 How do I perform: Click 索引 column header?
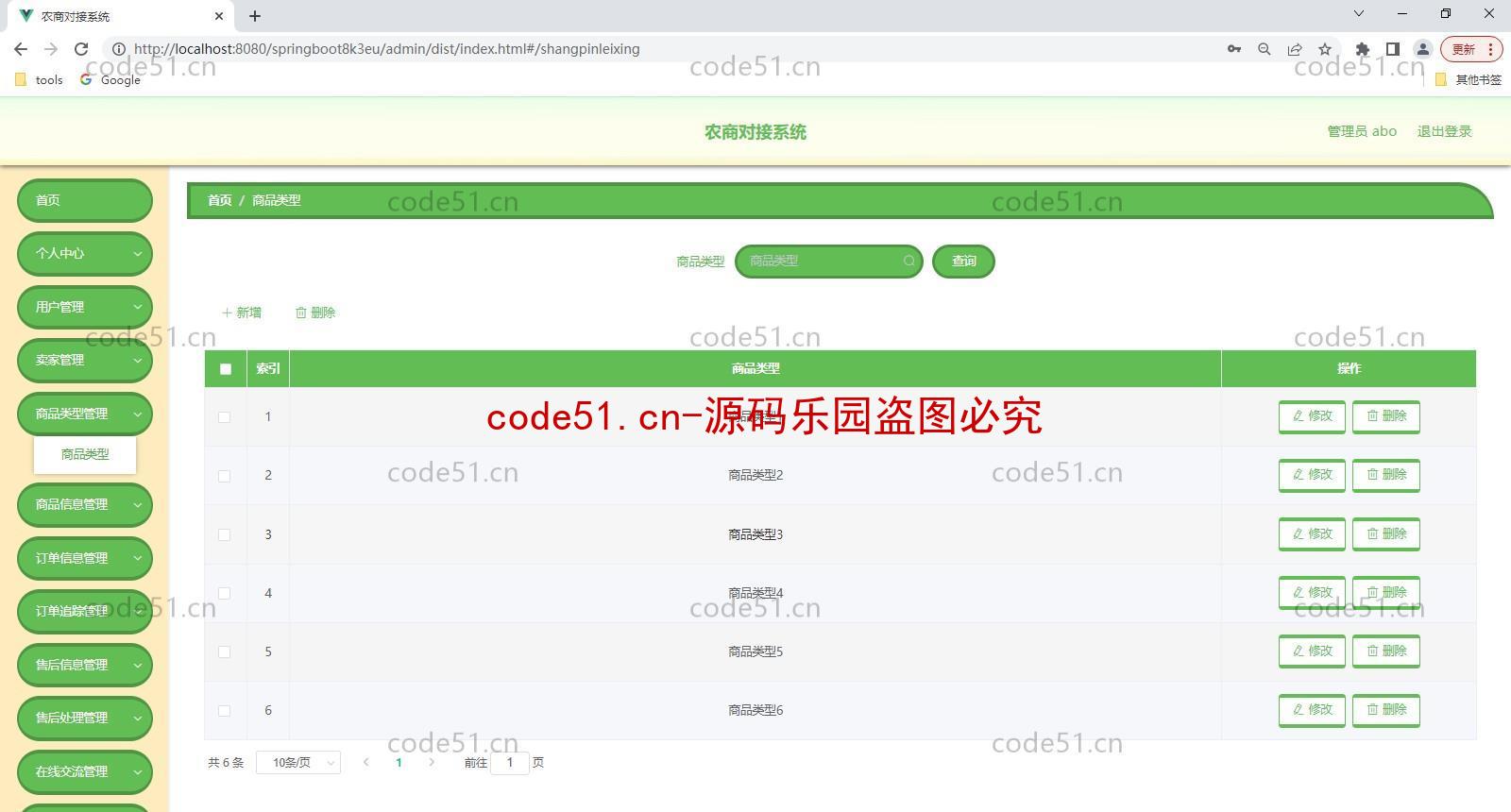pyautogui.click(x=268, y=369)
